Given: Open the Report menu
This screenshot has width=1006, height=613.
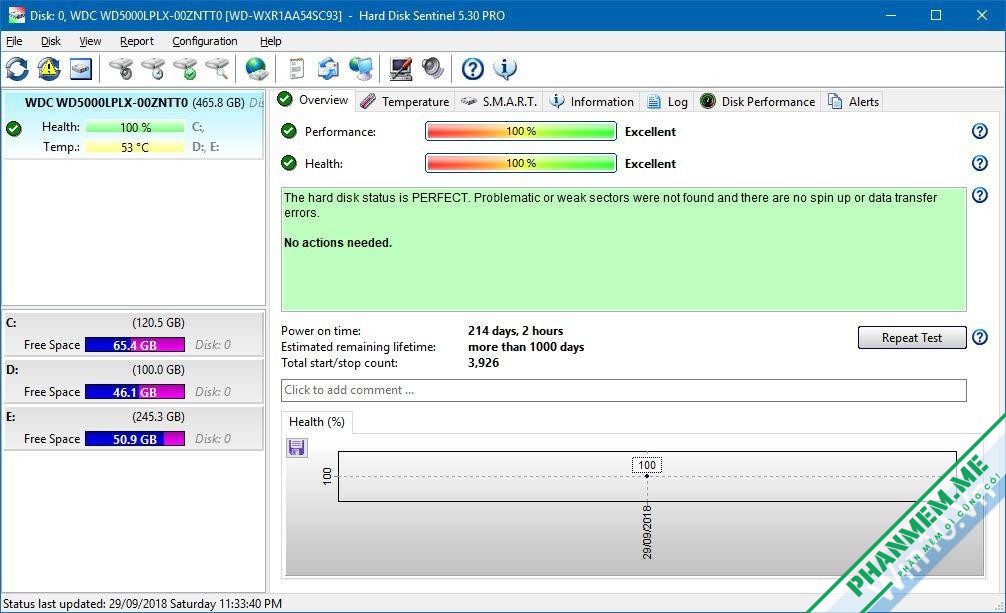Looking at the screenshot, I should point(137,41).
